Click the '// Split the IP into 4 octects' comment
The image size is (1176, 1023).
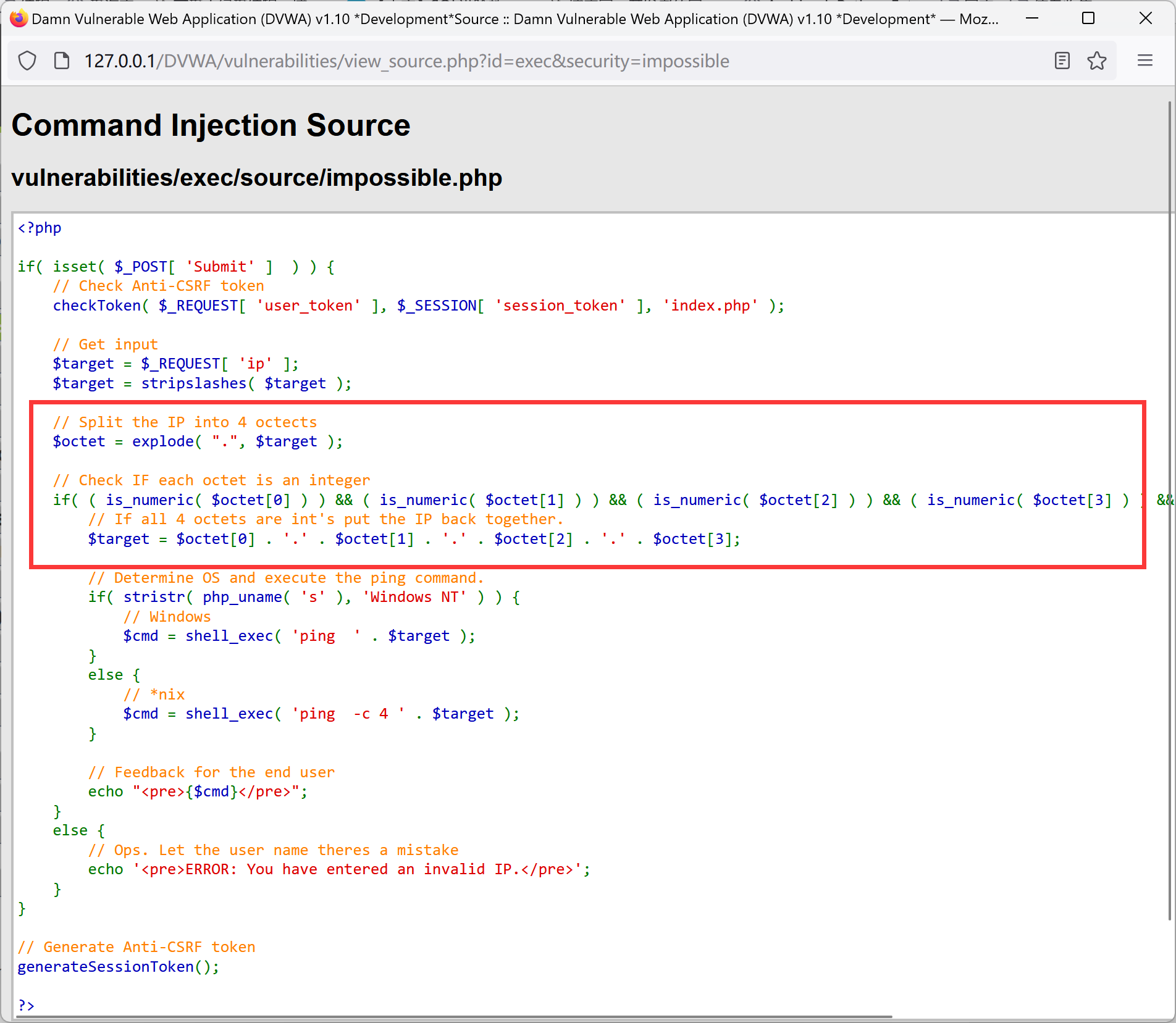coord(185,422)
